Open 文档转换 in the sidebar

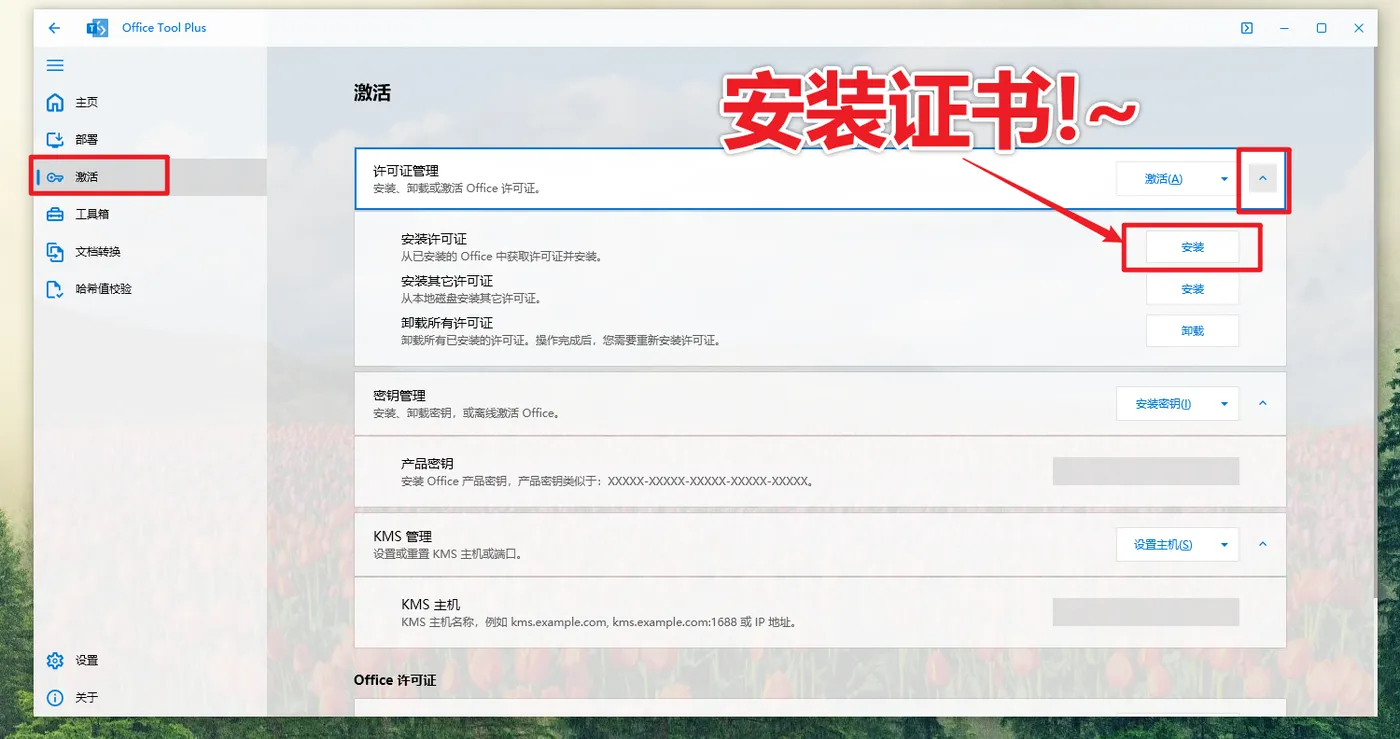click(150, 251)
